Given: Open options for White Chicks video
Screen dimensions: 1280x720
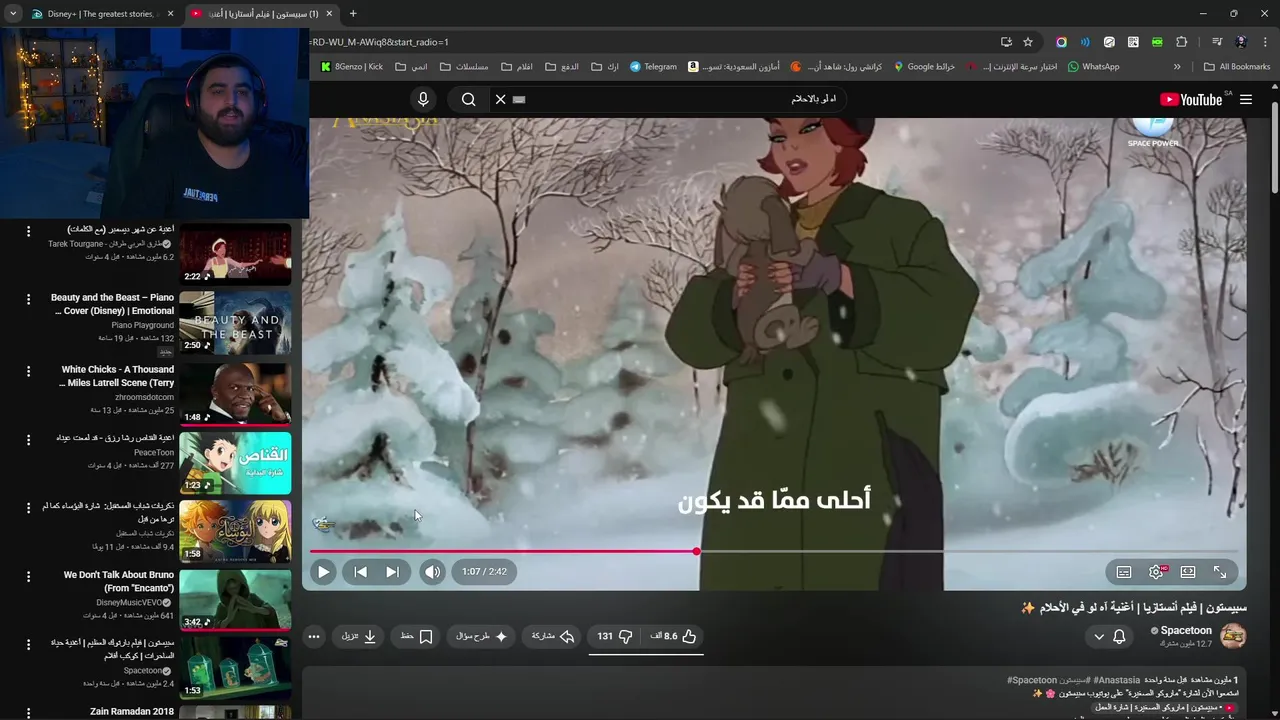Looking at the screenshot, I should tap(28, 371).
